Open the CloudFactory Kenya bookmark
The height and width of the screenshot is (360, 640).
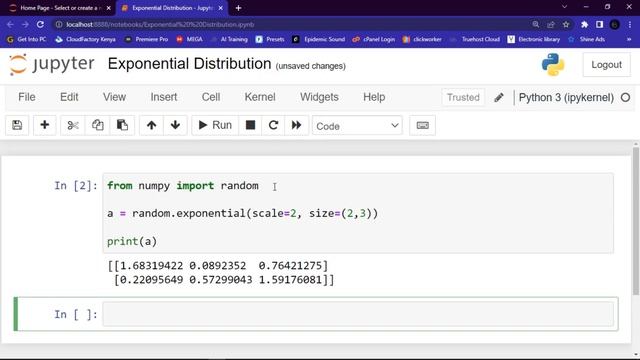coord(86,39)
